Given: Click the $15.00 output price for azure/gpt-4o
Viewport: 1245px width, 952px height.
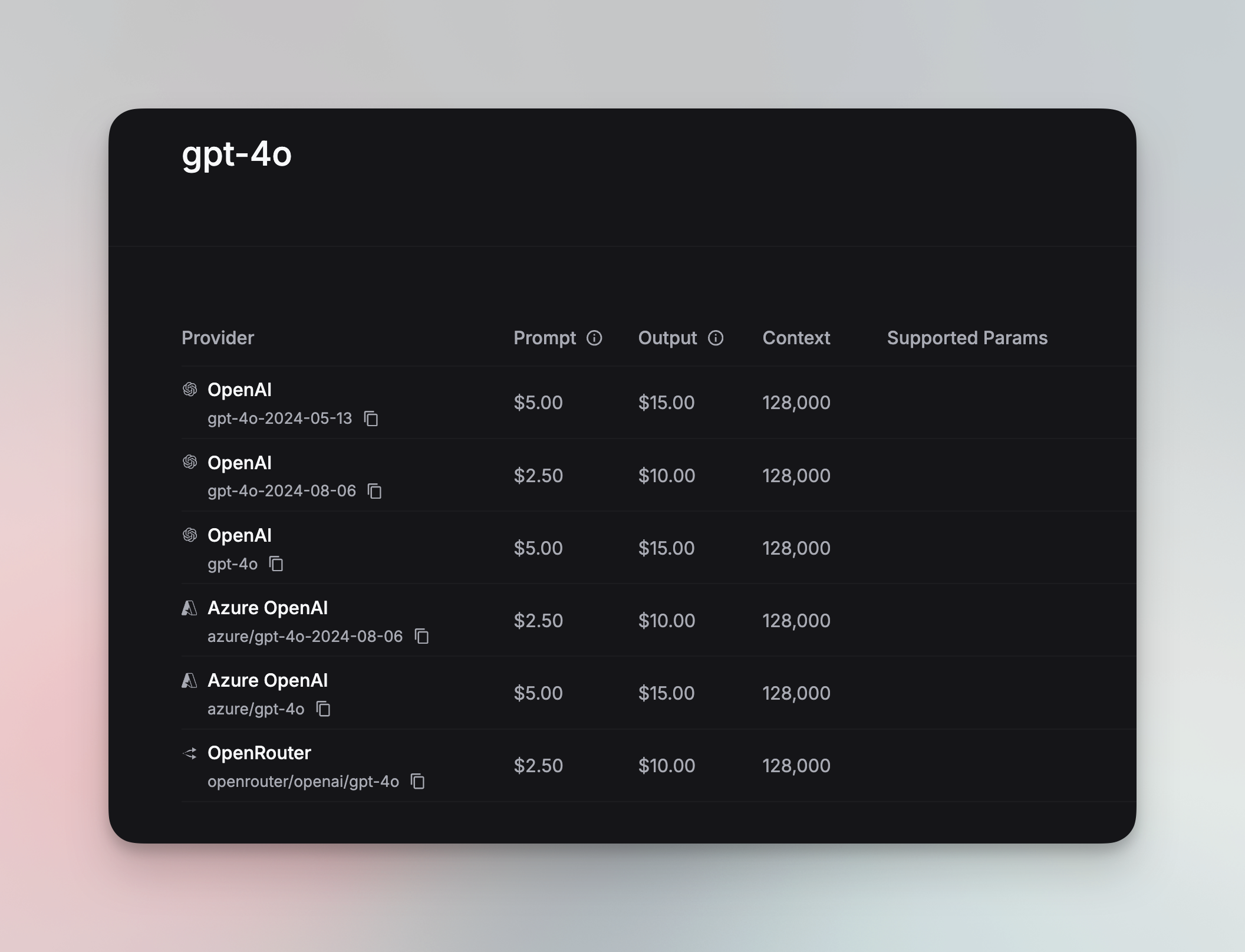Looking at the screenshot, I should [x=667, y=693].
